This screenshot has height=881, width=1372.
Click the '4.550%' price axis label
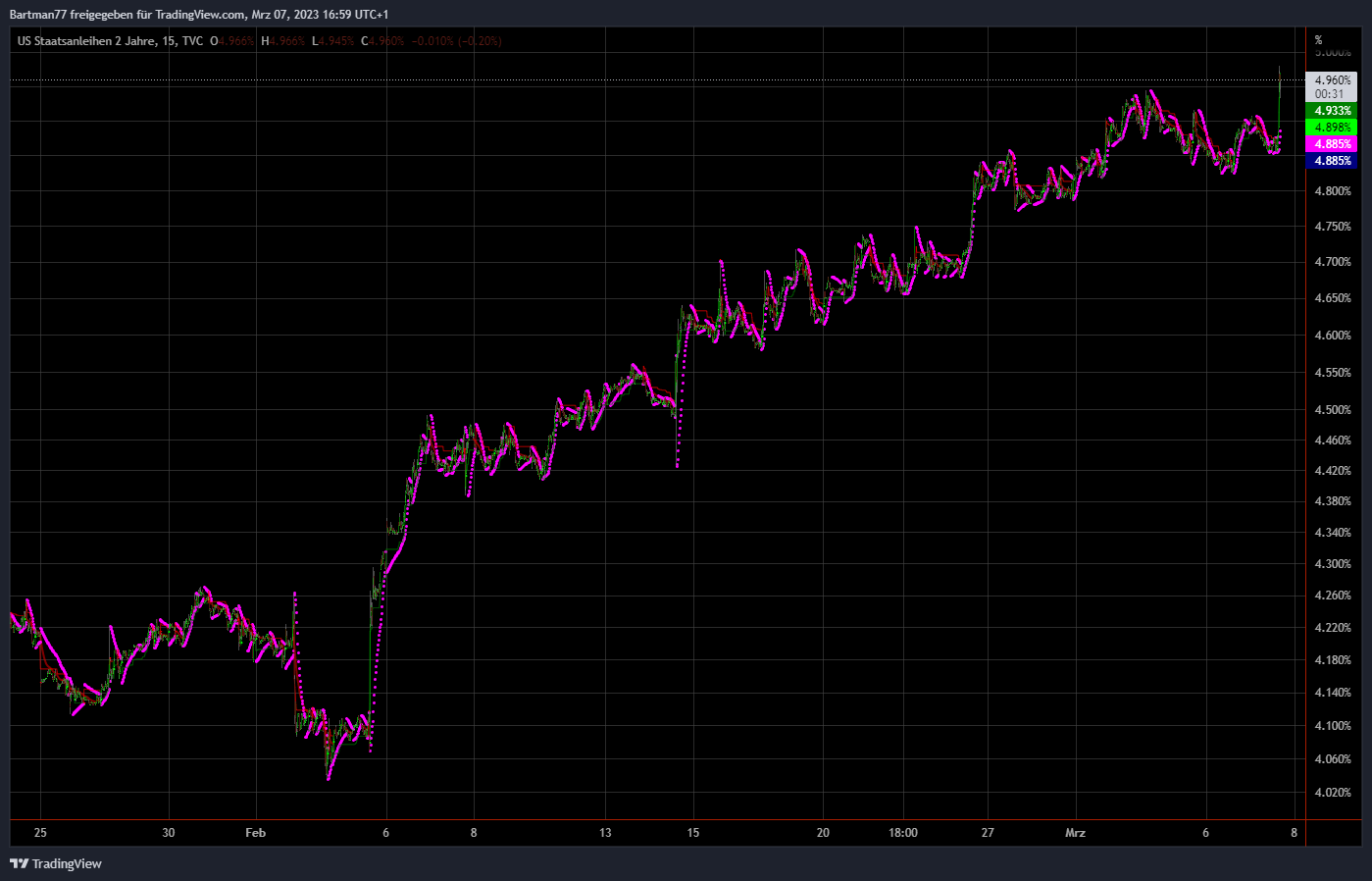pyautogui.click(x=1333, y=373)
